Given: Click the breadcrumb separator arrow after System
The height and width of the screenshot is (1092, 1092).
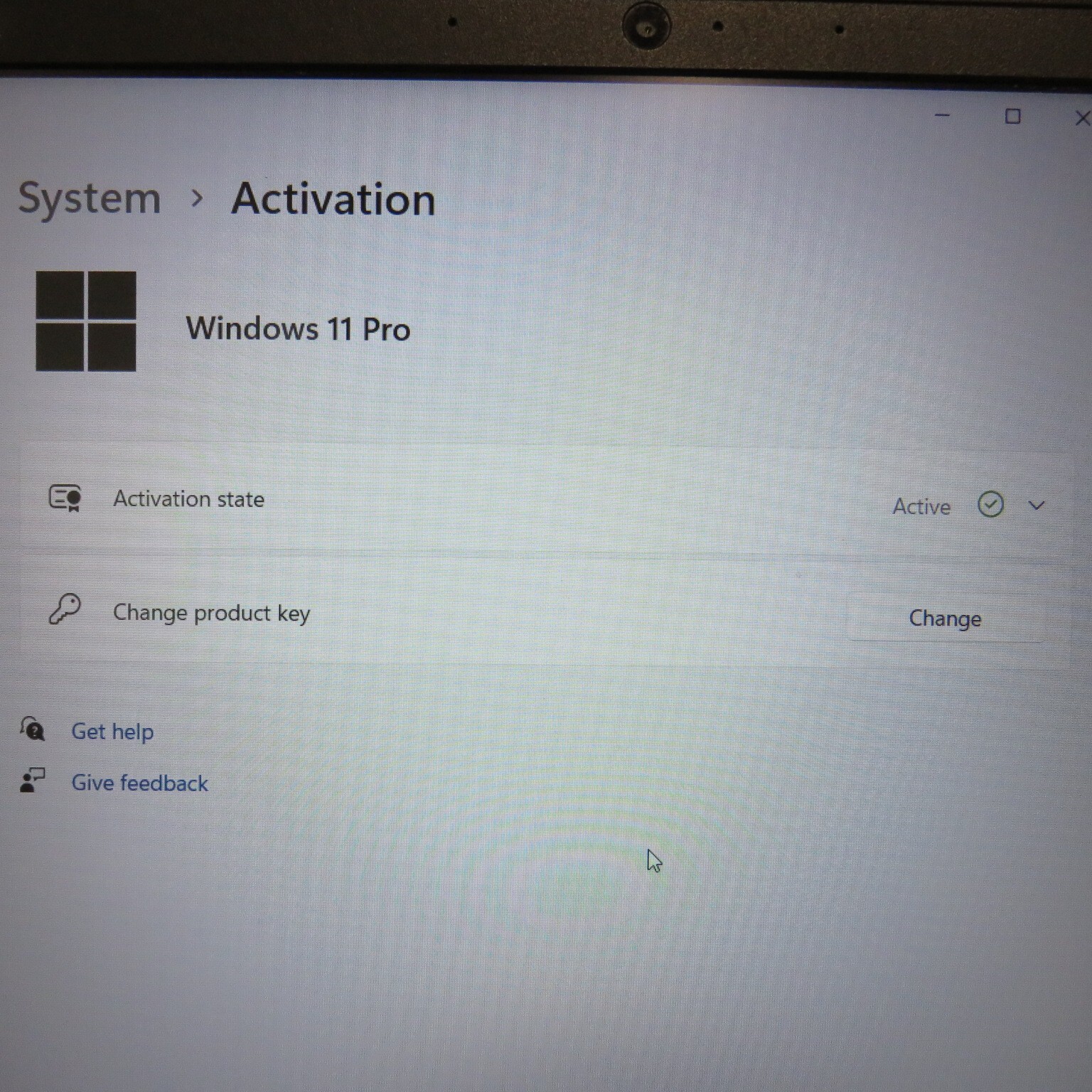Looking at the screenshot, I should pos(197,199).
